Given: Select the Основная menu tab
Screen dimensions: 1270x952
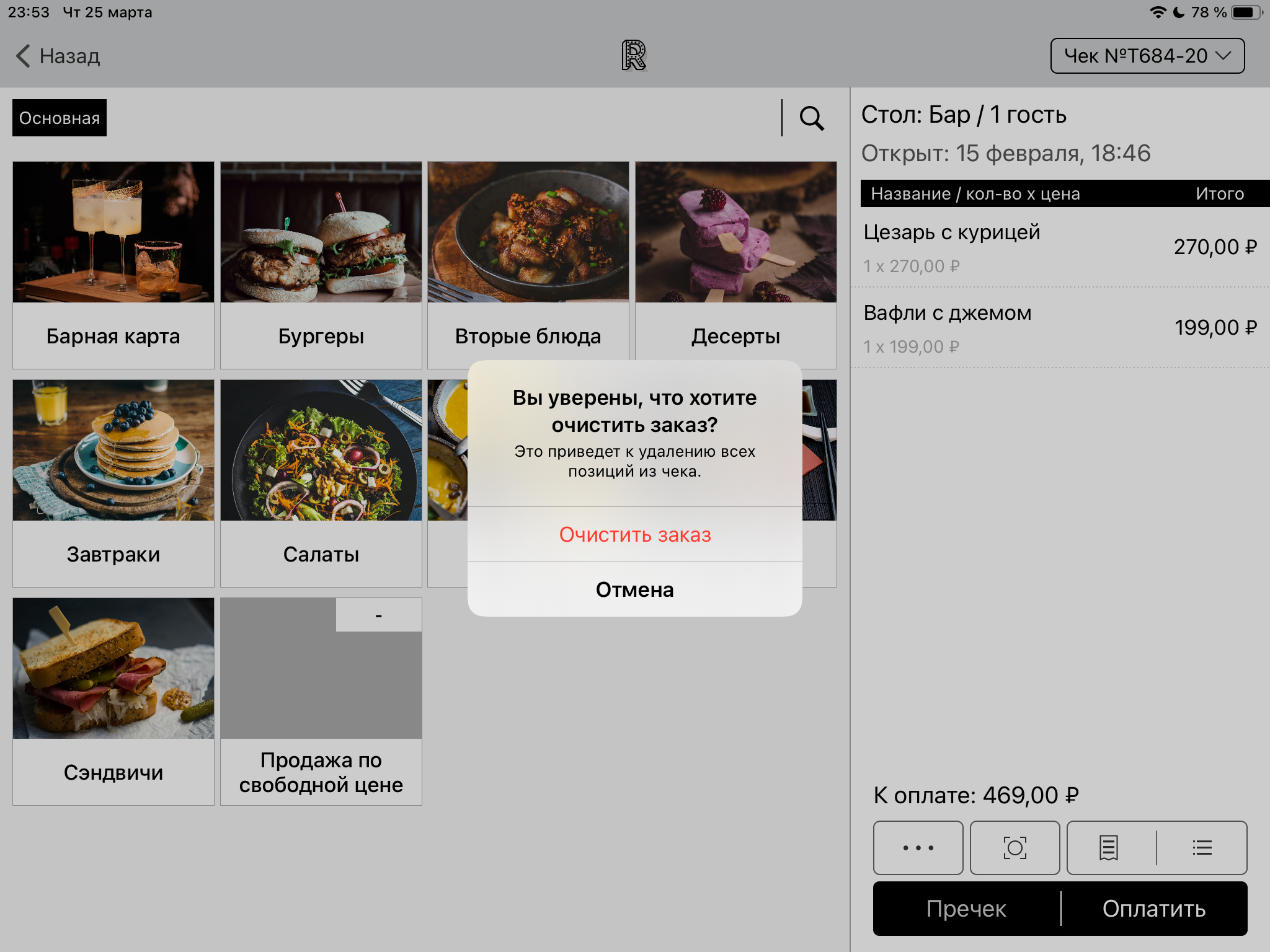Looking at the screenshot, I should coord(60,118).
